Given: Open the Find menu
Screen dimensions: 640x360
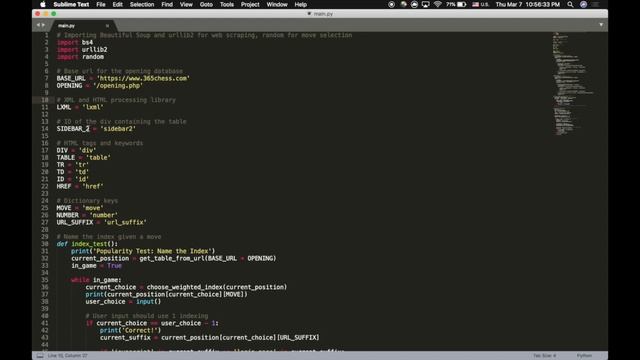Looking at the screenshot, I should (167, 4).
